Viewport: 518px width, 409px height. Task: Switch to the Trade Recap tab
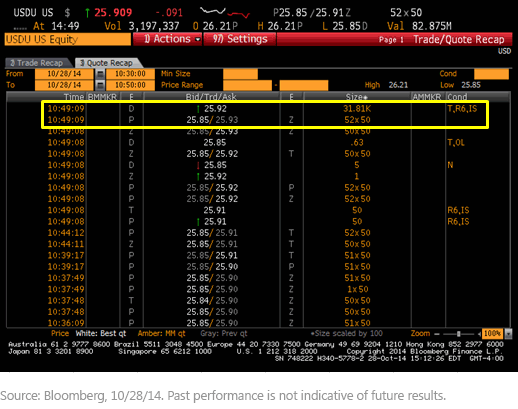click(38, 63)
